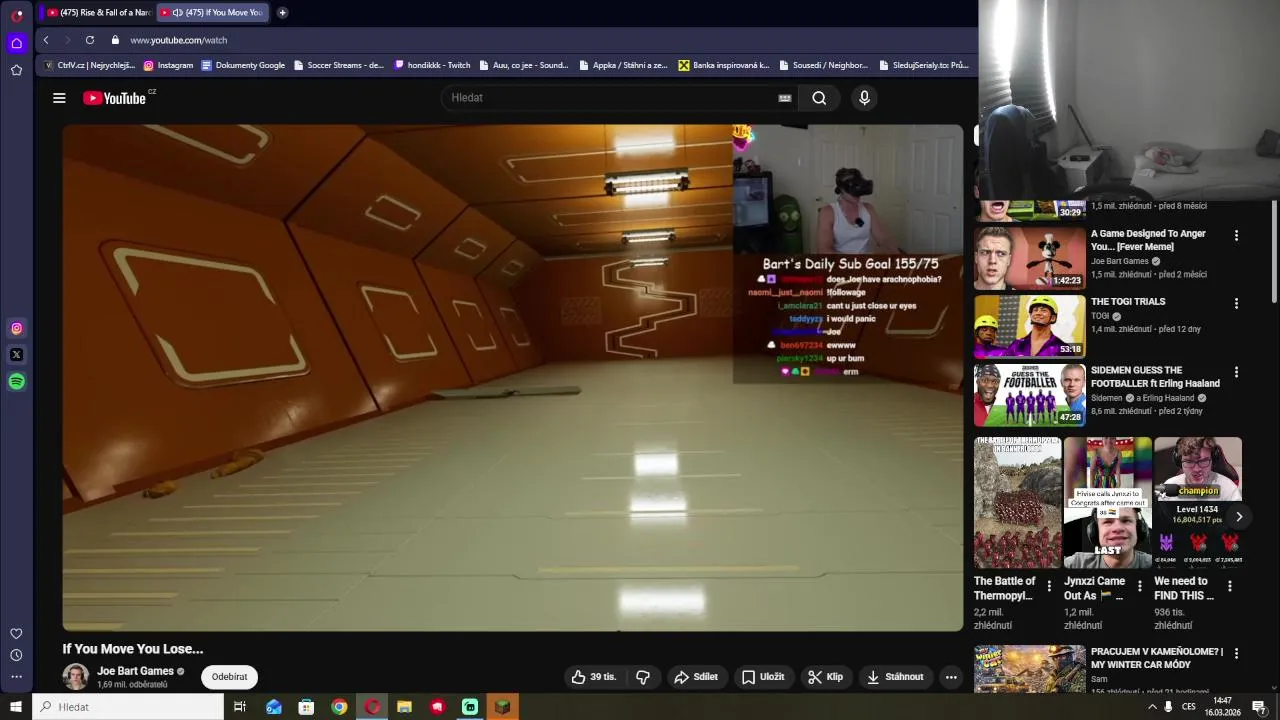Screen dimensions: 1280x720
Task: Open more actions menu beside Stáhnout
Action: 951,677
